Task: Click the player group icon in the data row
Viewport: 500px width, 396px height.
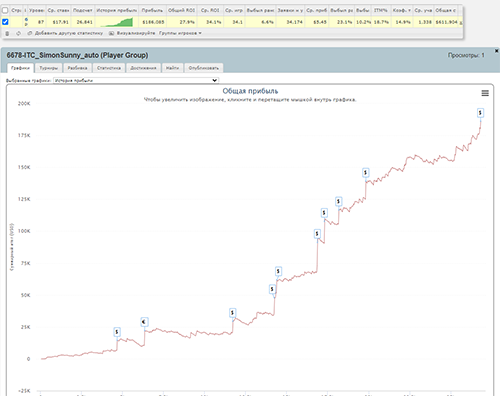Action: (26, 22)
